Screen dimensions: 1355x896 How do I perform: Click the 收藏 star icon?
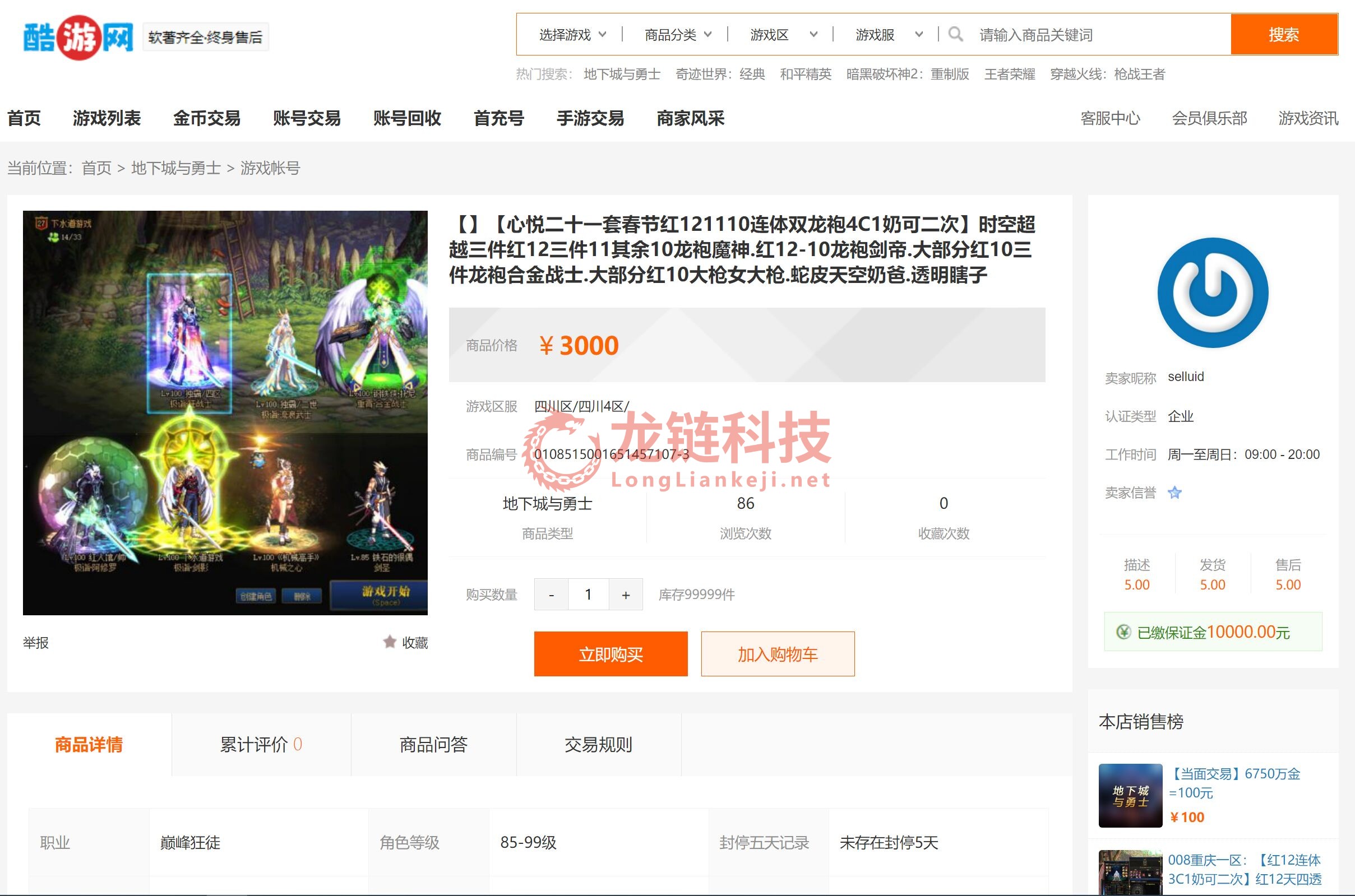pyautogui.click(x=390, y=642)
